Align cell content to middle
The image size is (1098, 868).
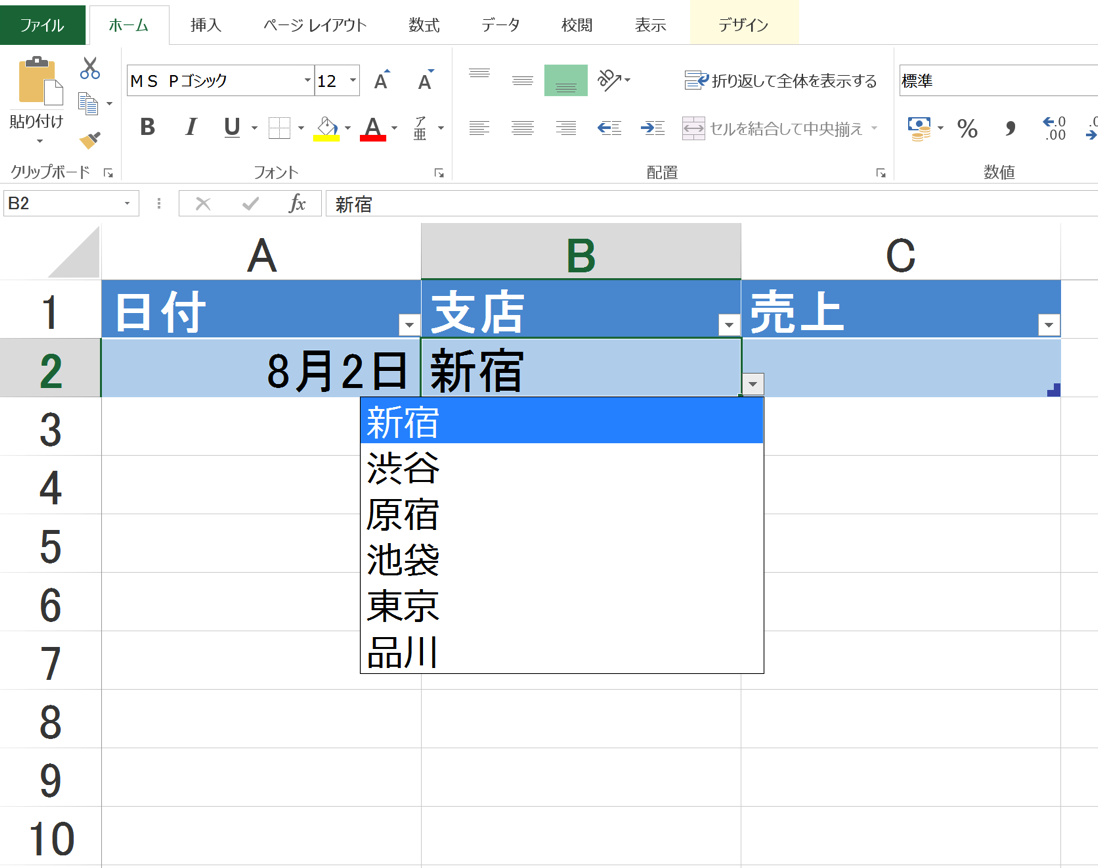[x=522, y=79]
